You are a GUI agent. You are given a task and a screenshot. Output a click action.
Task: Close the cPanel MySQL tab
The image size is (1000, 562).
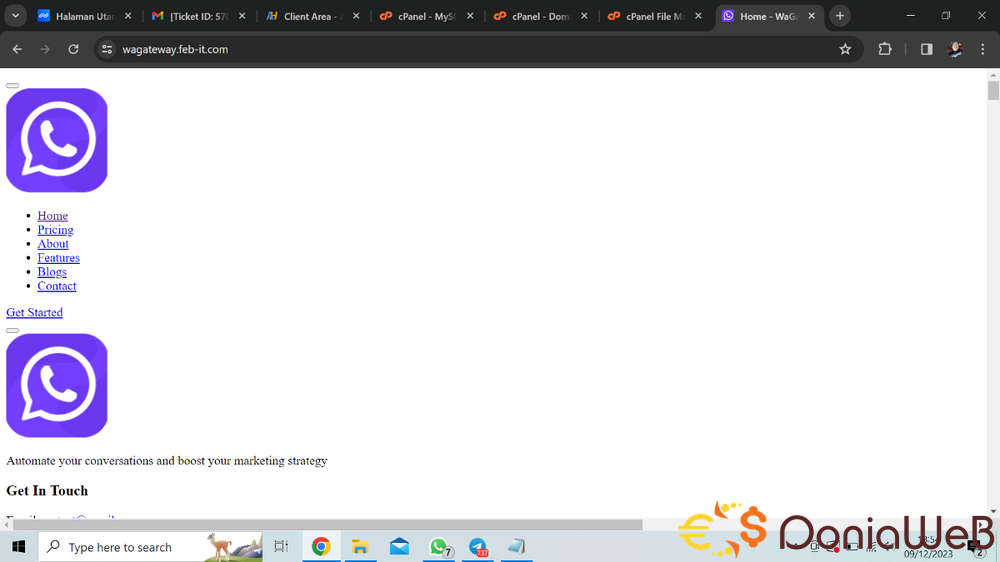click(x=471, y=16)
